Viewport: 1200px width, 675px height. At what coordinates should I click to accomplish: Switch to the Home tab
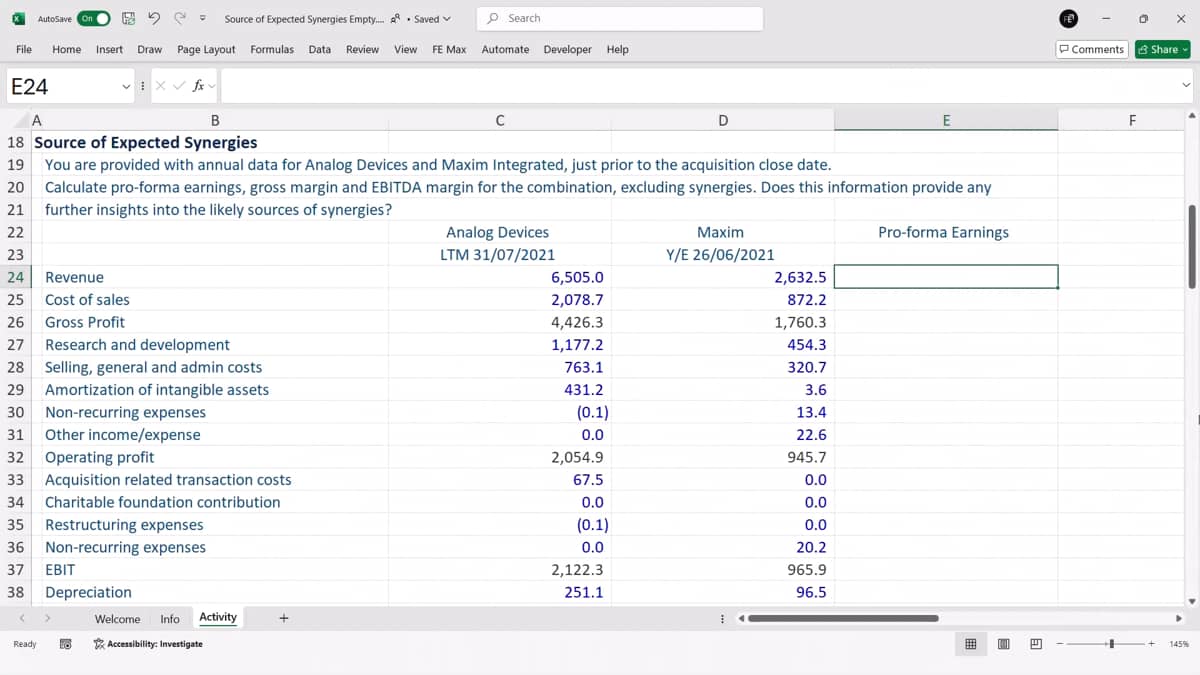tap(67, 49)
